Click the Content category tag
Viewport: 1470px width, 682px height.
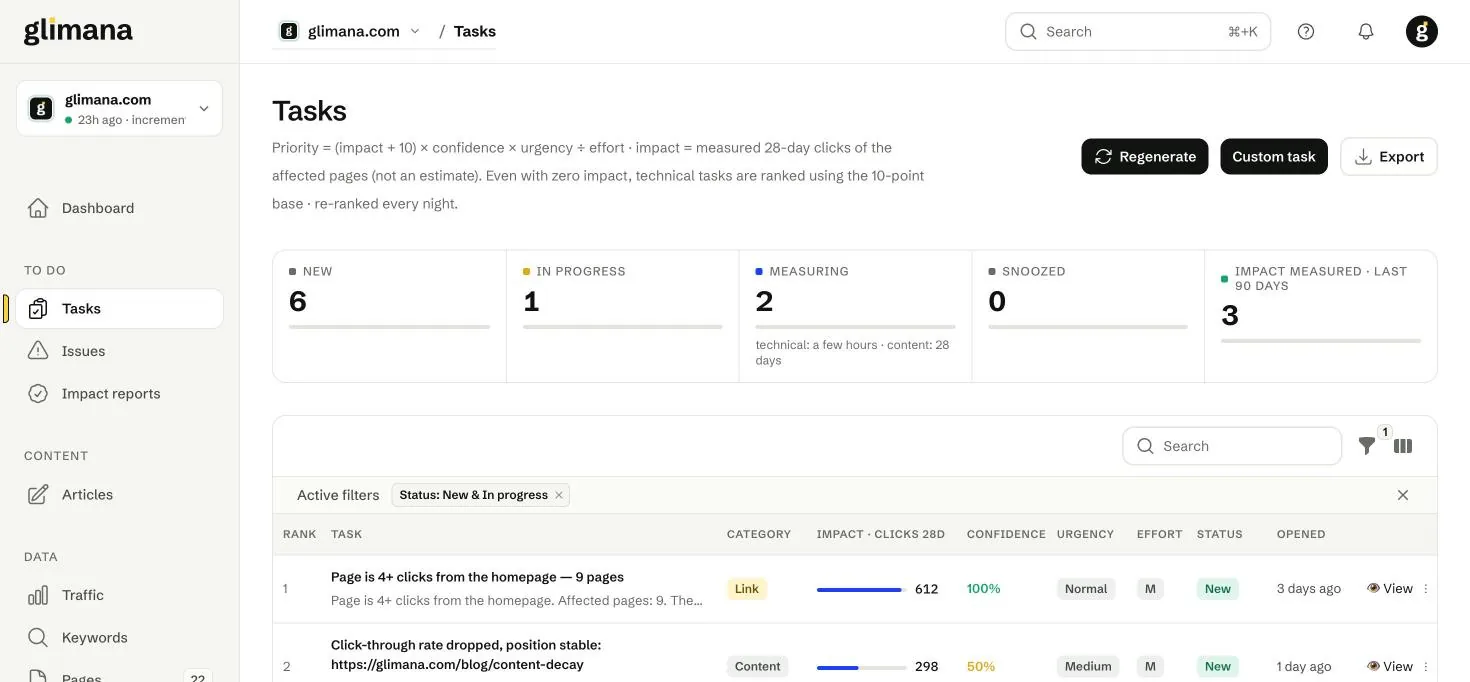758,667
